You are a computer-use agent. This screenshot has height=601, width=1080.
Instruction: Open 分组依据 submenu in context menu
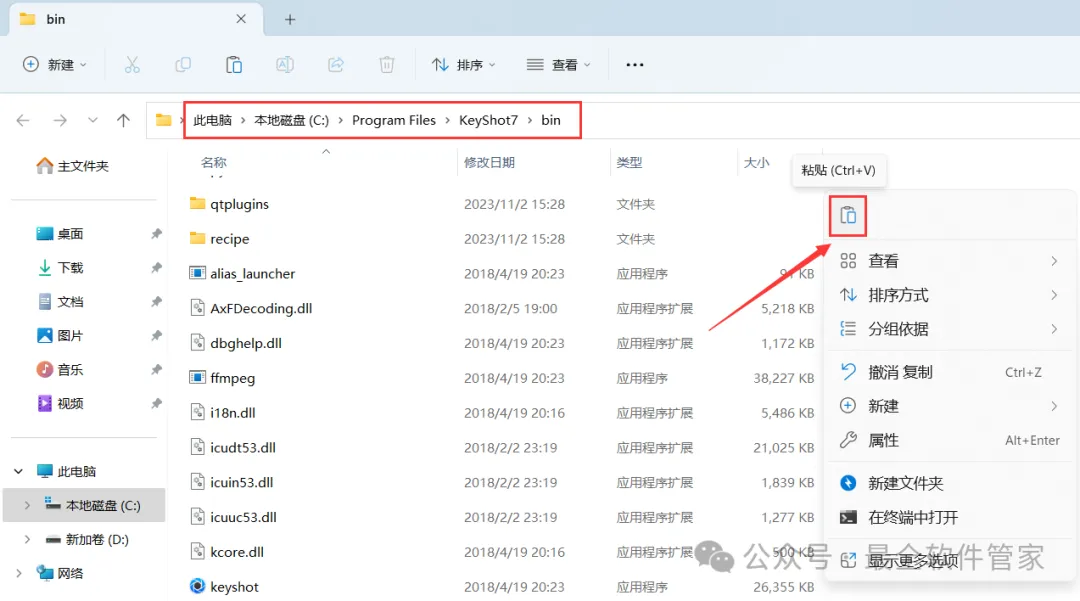click(x=950, y=329)
